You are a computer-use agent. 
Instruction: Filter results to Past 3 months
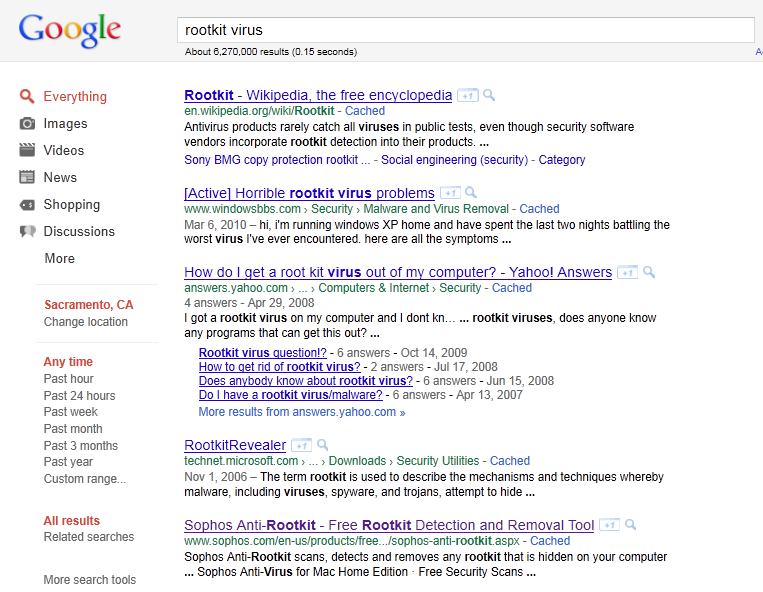(81, 446)
